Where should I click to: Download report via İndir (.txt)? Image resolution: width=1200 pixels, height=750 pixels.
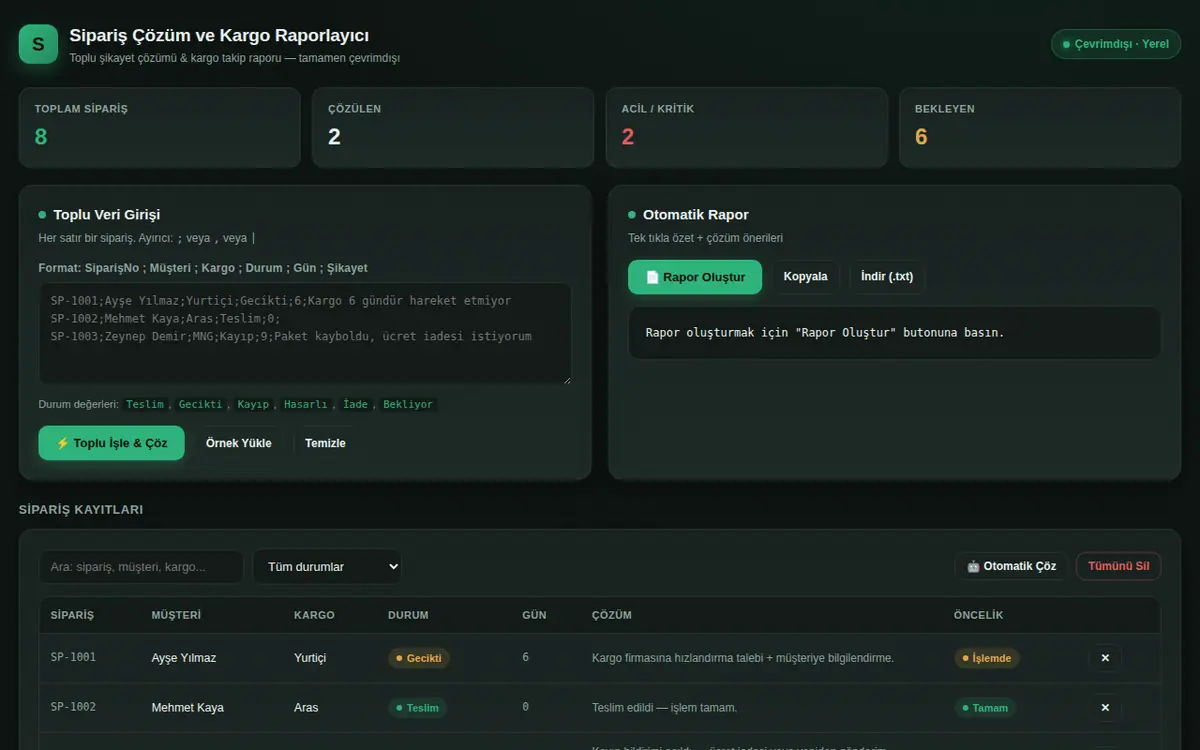(887, 277)
